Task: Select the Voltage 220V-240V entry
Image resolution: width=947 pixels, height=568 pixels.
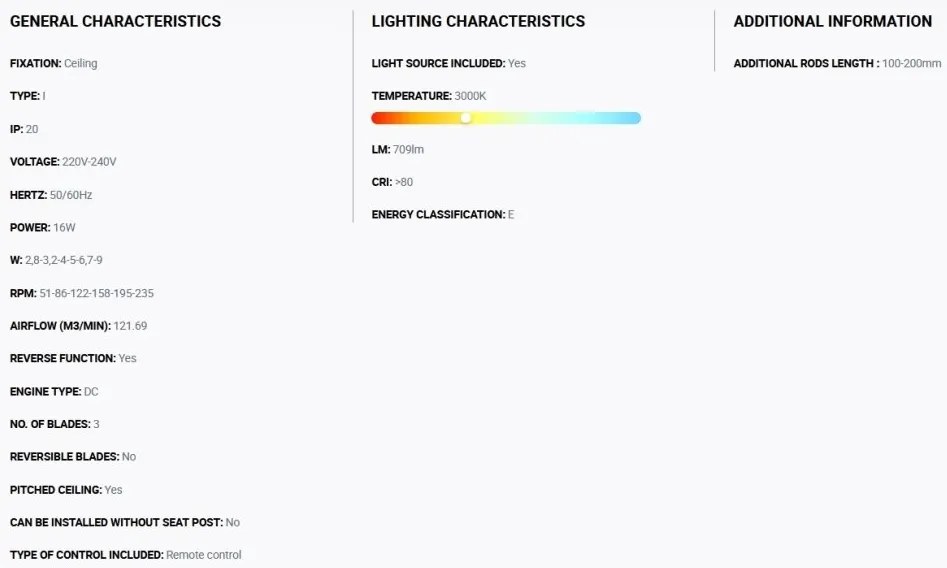Action: (x=63, y=162)
